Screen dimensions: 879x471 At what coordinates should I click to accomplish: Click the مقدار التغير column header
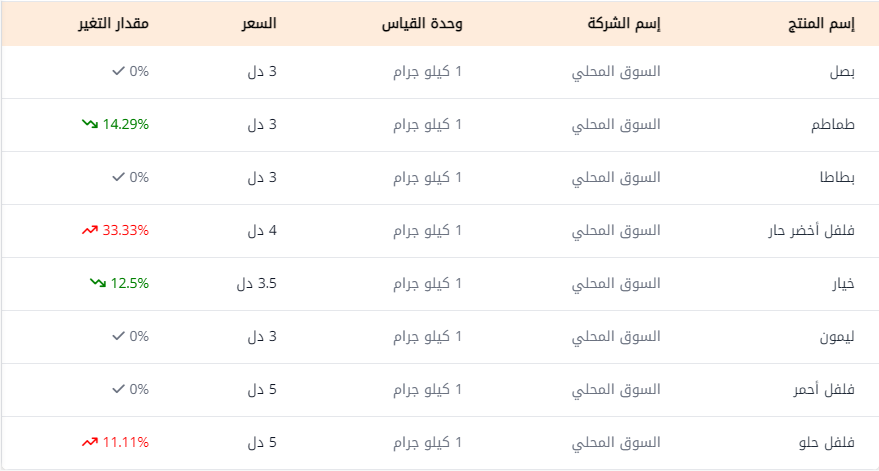[113, 24]
